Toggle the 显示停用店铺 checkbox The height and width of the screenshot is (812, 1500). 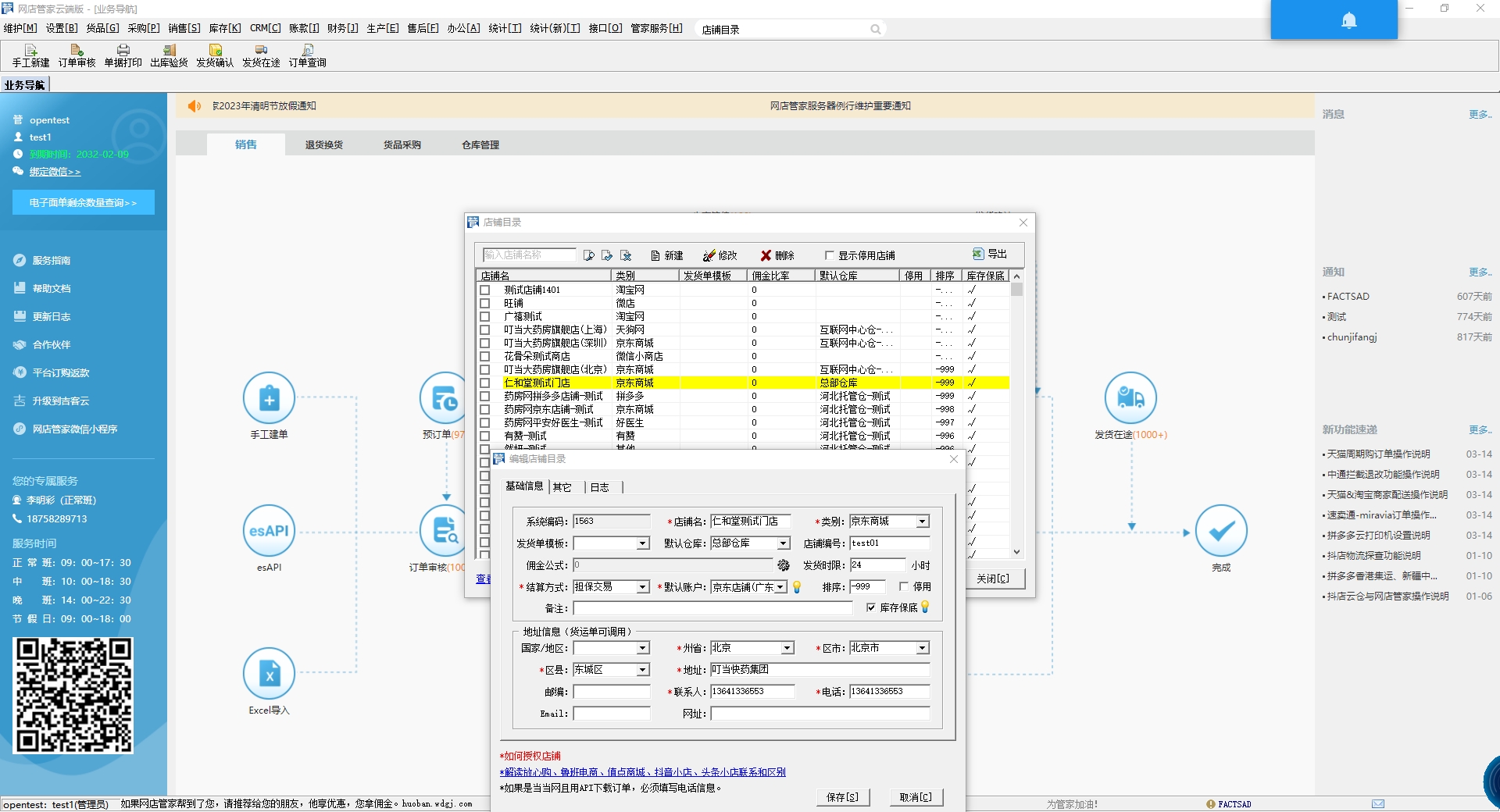830,255
